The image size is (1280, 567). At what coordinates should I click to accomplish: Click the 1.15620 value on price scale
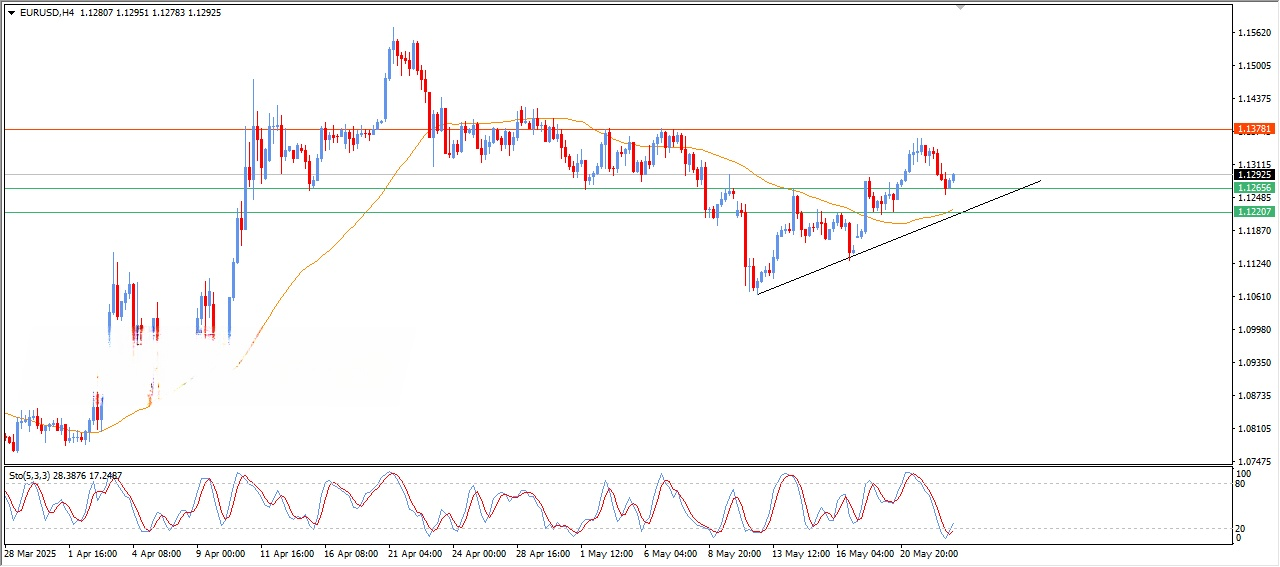pyautogui.click(x=1254, y=33)
